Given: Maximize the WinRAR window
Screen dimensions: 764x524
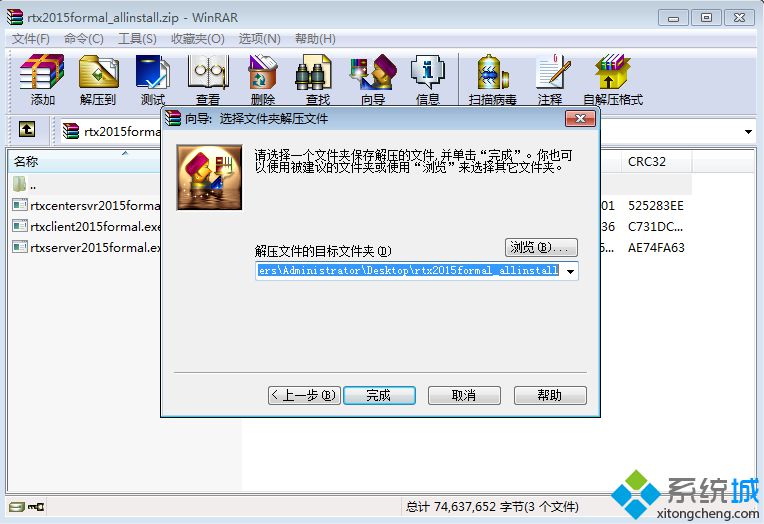Looking at the screenshot, I should 706,18.
